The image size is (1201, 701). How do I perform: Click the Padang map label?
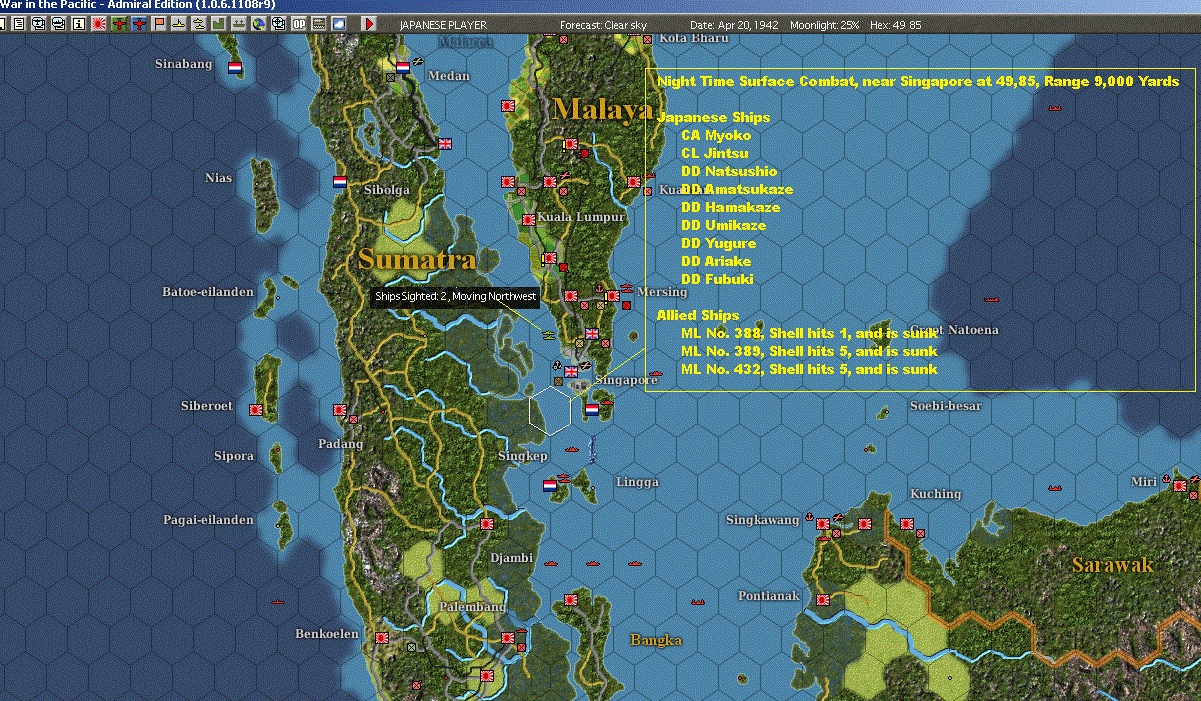click(x=341, y=444)
